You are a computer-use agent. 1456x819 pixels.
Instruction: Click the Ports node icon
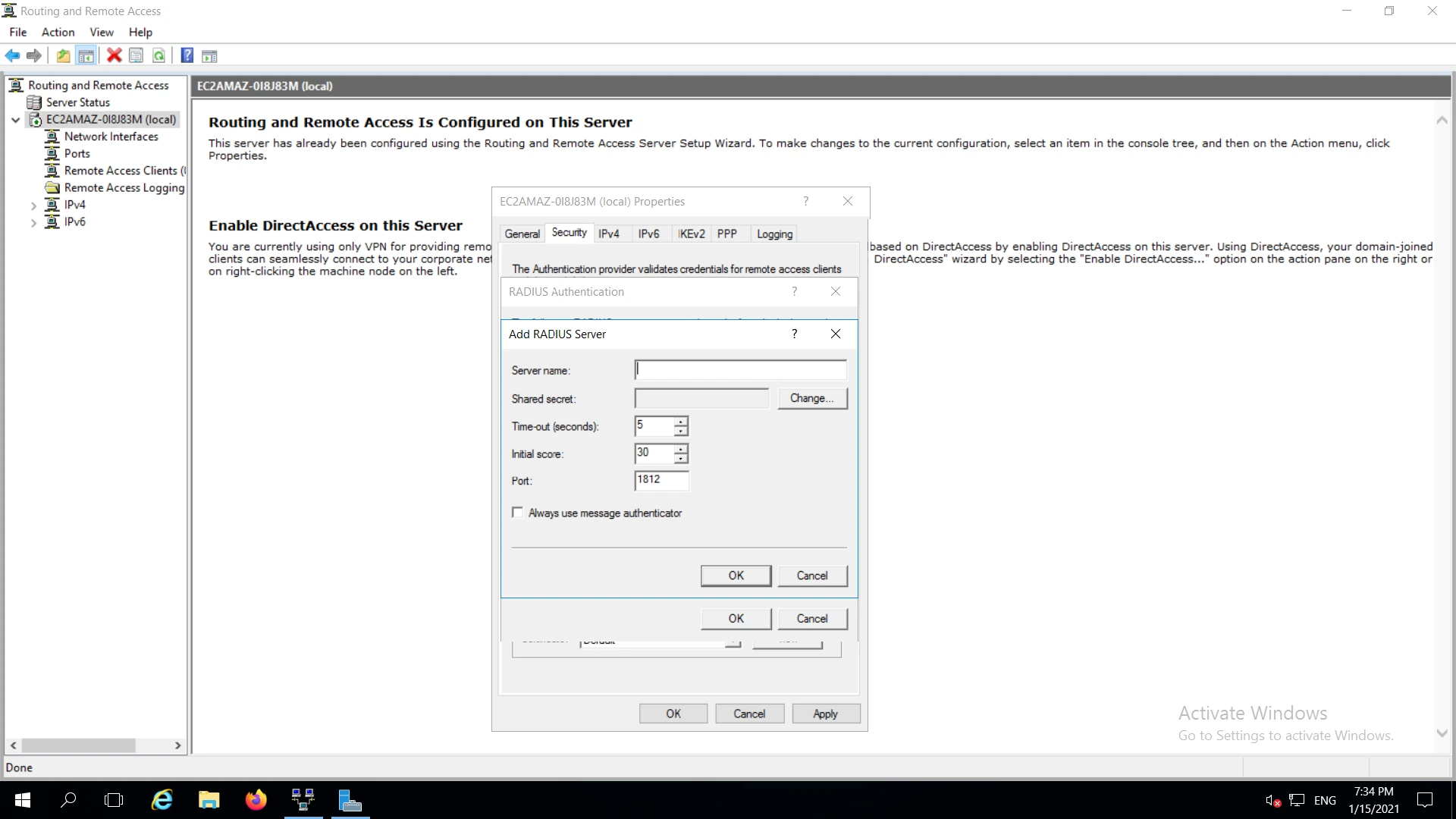point(52,153)
